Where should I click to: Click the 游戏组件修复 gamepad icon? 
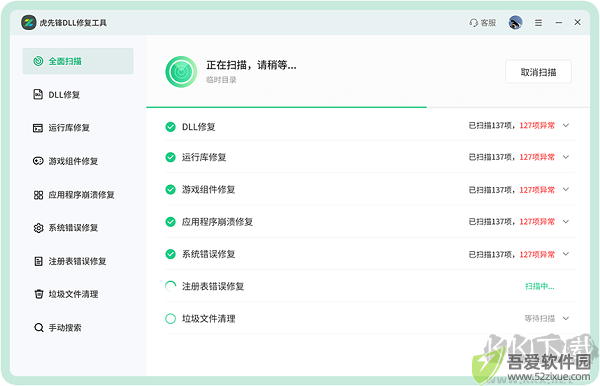(38, 161)
